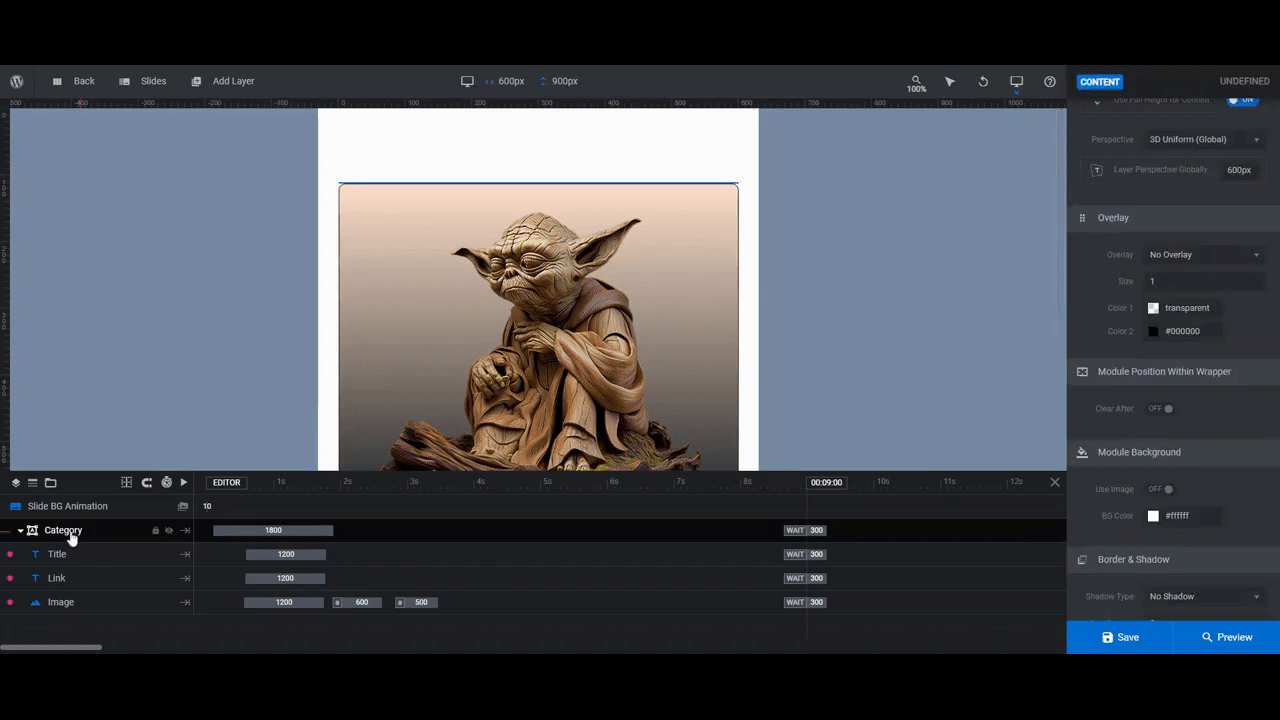Toggle the Use Image switch
Image resolution: width=1280 pixels, height=720 pixels.
[x=1160, y=489]
